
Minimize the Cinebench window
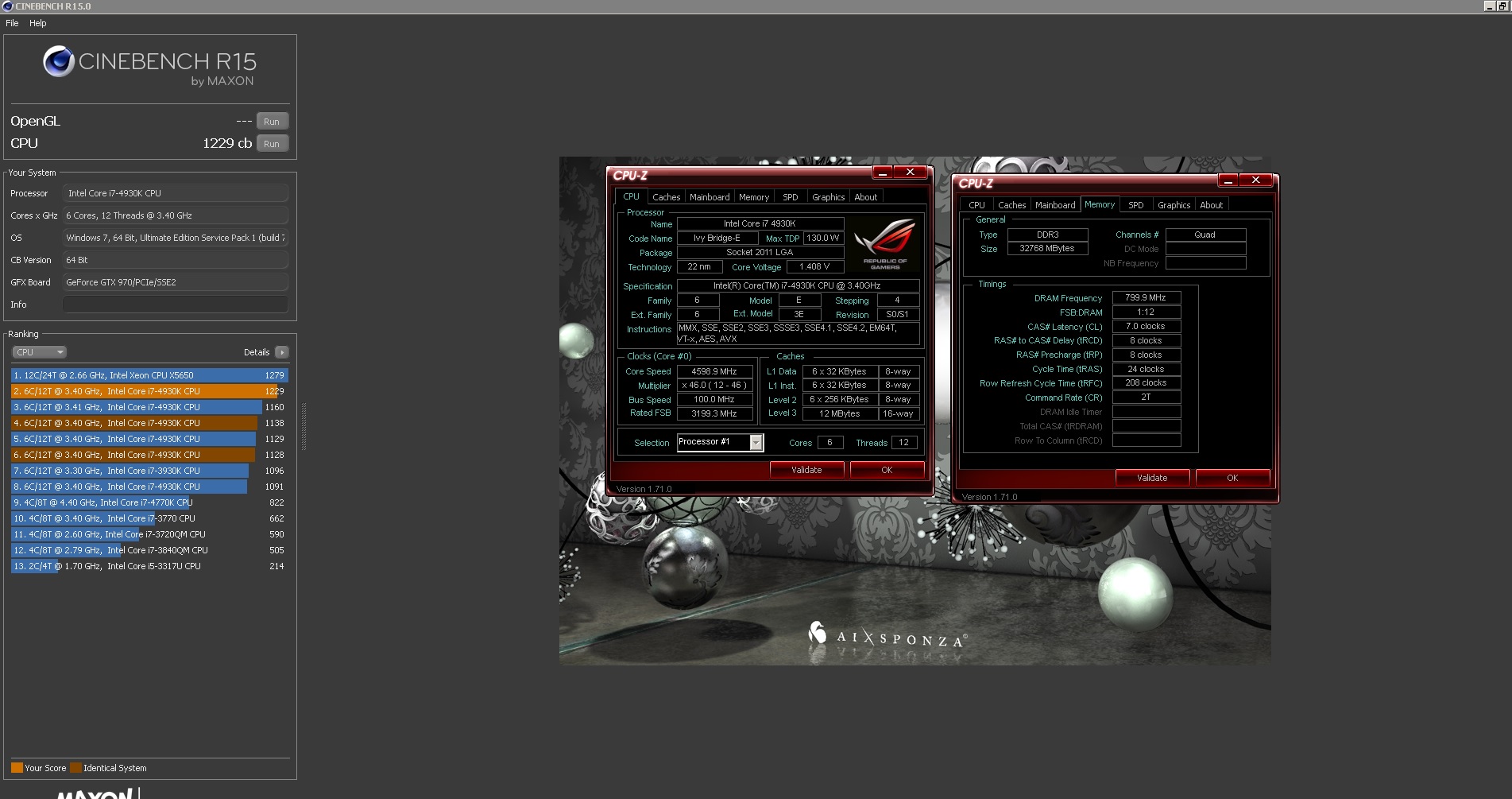(1489, 6)
